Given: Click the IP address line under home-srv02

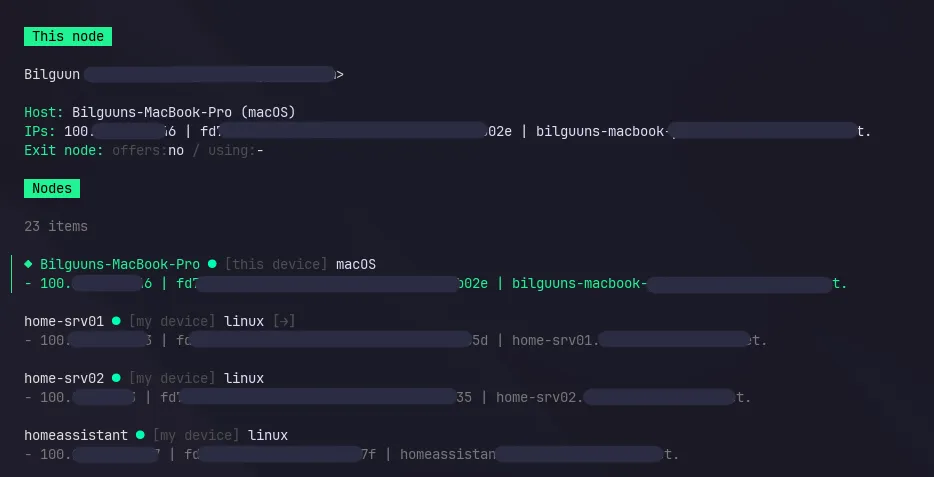Looking at the screenshot, I should coord(390,398).
